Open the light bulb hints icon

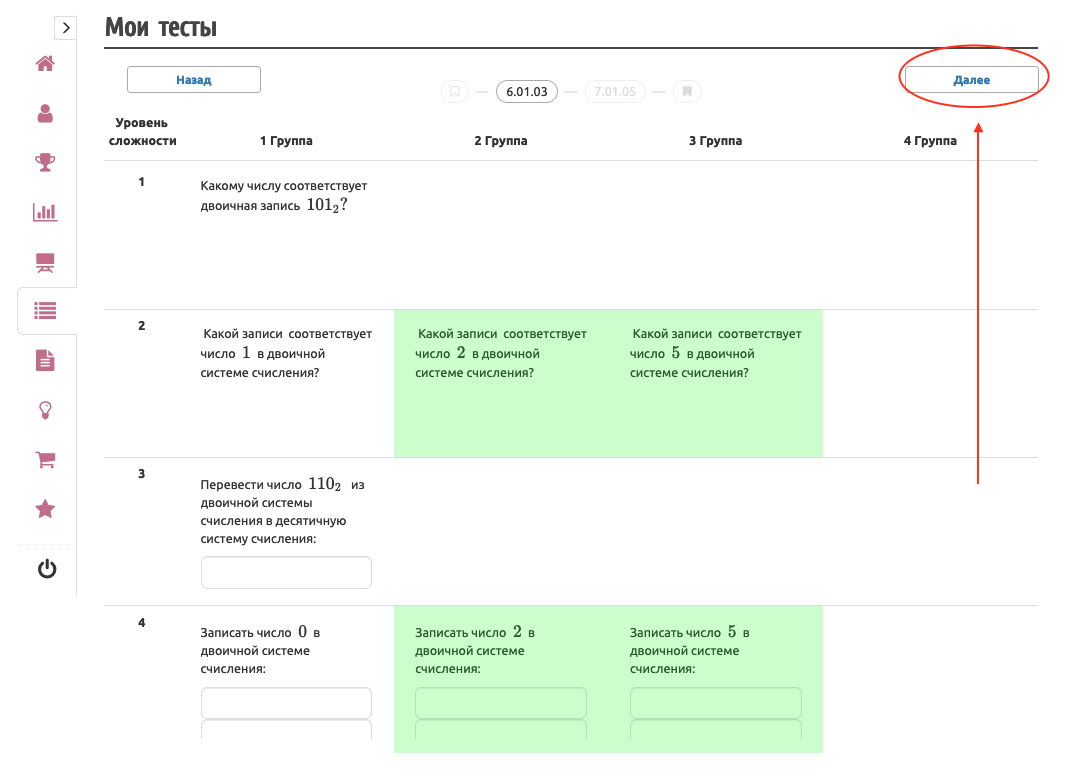point(45,410)
